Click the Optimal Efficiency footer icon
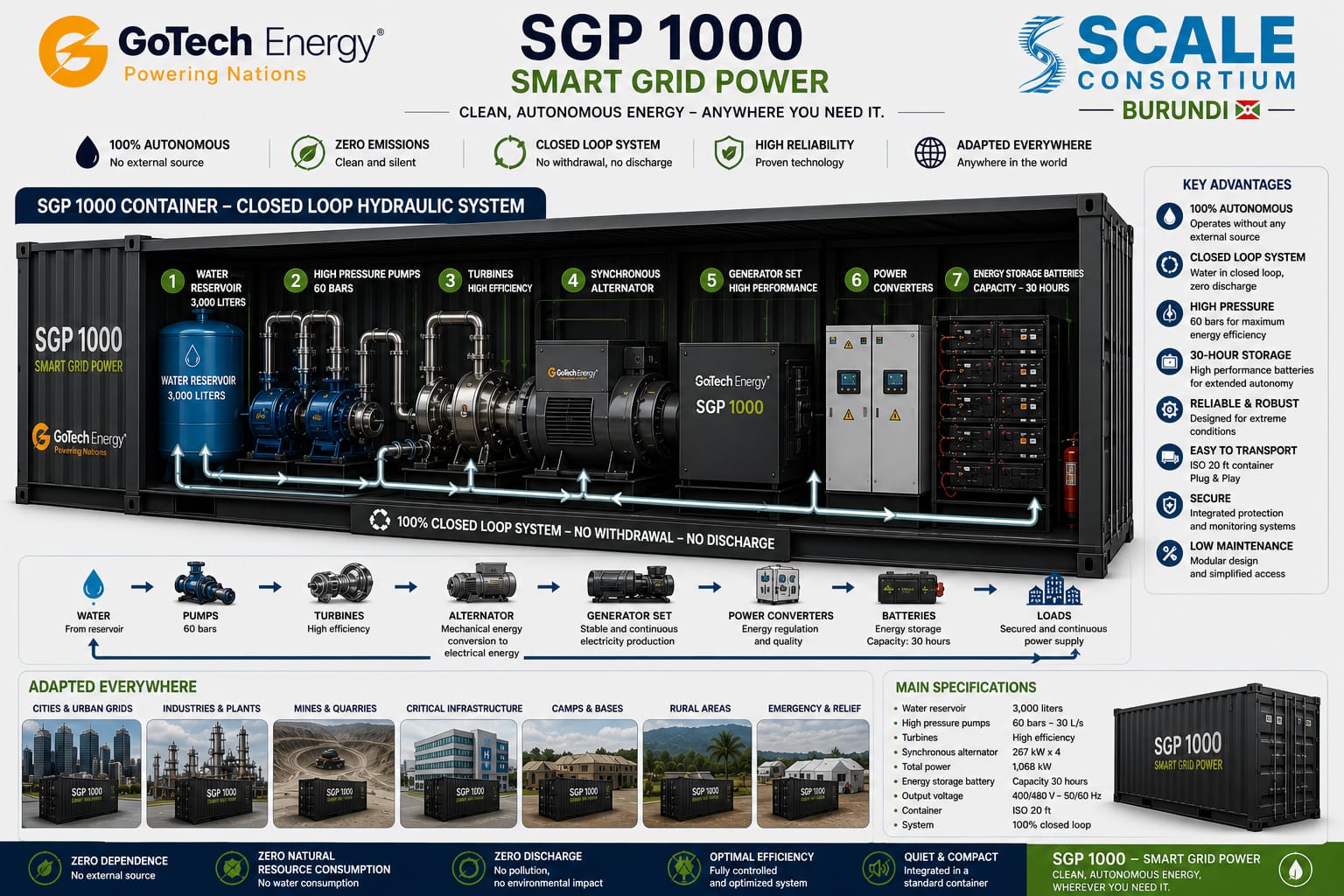The image size is (1344, 896). [684, 869]
